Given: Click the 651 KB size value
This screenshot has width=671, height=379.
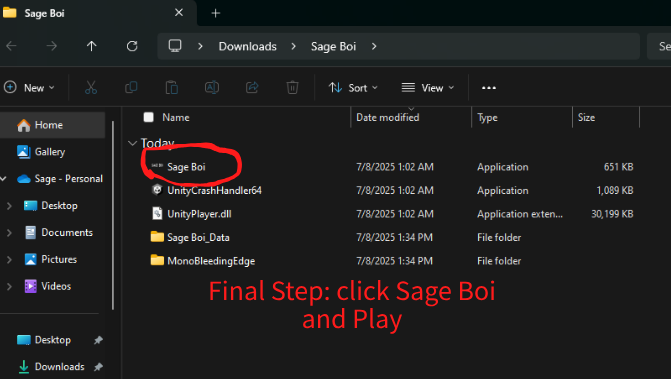Looking at the screenshot, I should click(618, 167).
